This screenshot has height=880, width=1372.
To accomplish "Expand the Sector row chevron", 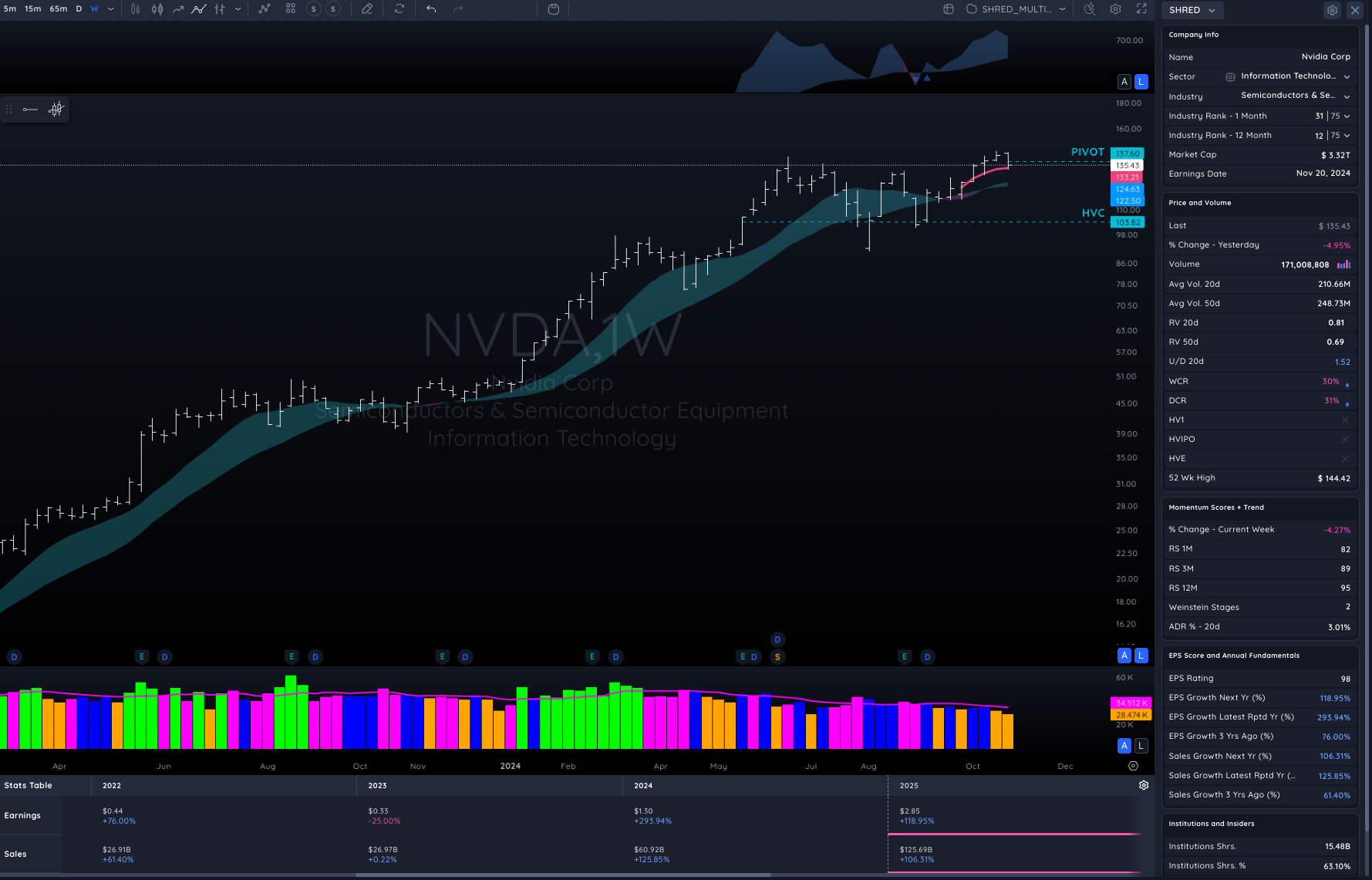I will 1347,76.
